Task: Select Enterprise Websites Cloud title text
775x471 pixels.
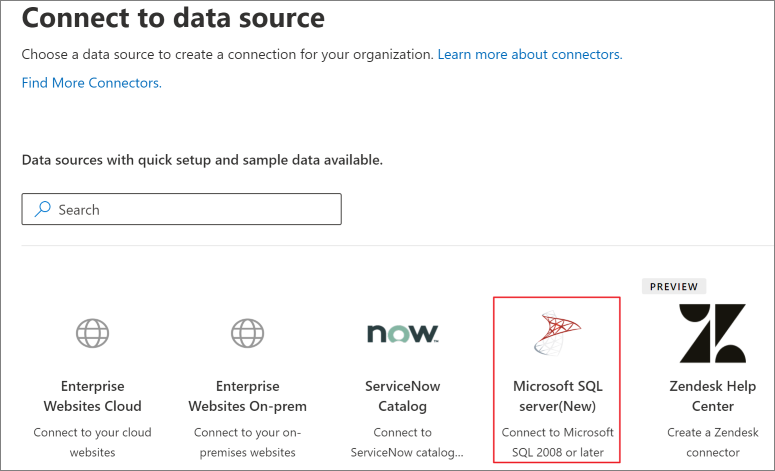Action: (92, 396)
